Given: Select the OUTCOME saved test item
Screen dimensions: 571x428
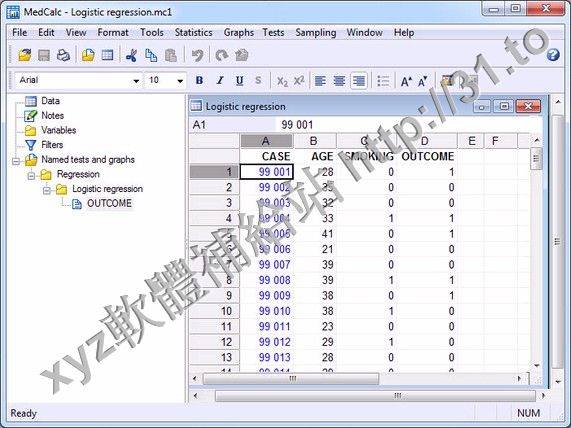Looking at the screenshot, I should [109, 203].
